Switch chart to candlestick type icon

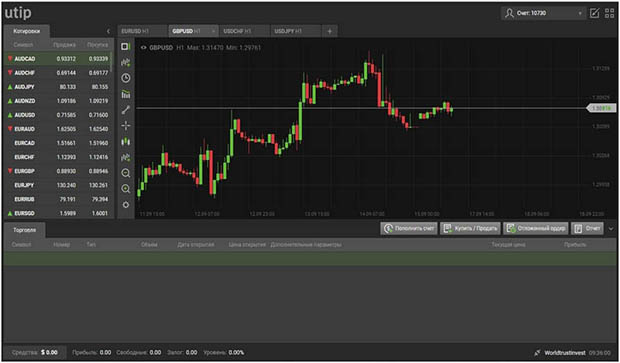pos(126,141)
